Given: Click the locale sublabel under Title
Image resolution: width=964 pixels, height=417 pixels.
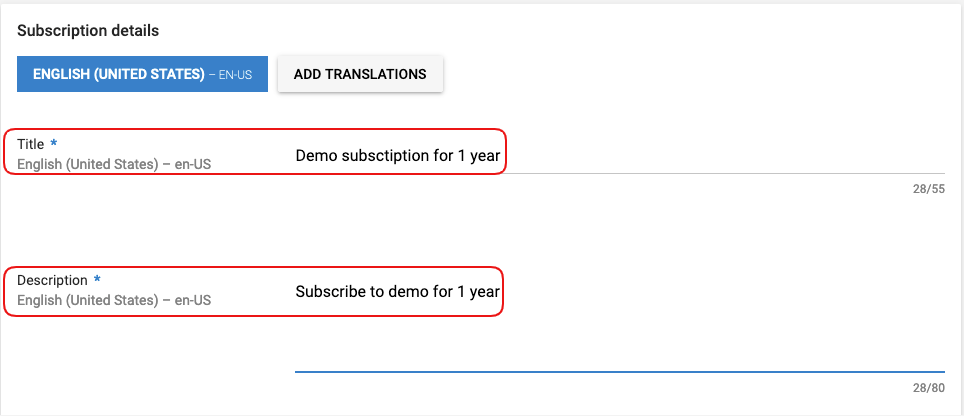Looking at the screenshot, I should coord(114,163).
